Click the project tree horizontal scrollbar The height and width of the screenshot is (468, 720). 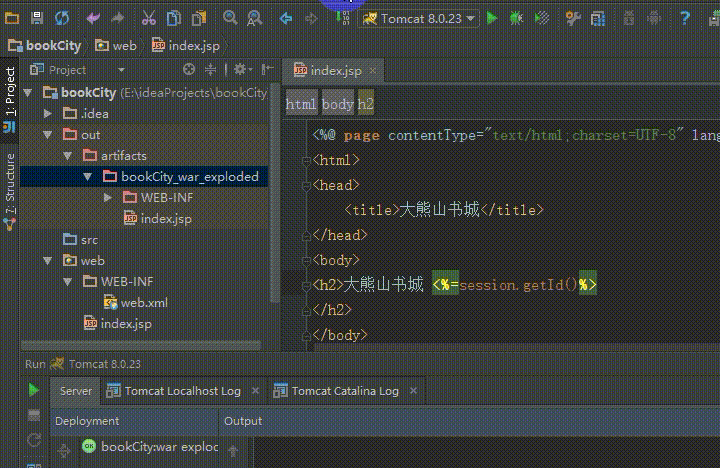[x=141, y=345]
